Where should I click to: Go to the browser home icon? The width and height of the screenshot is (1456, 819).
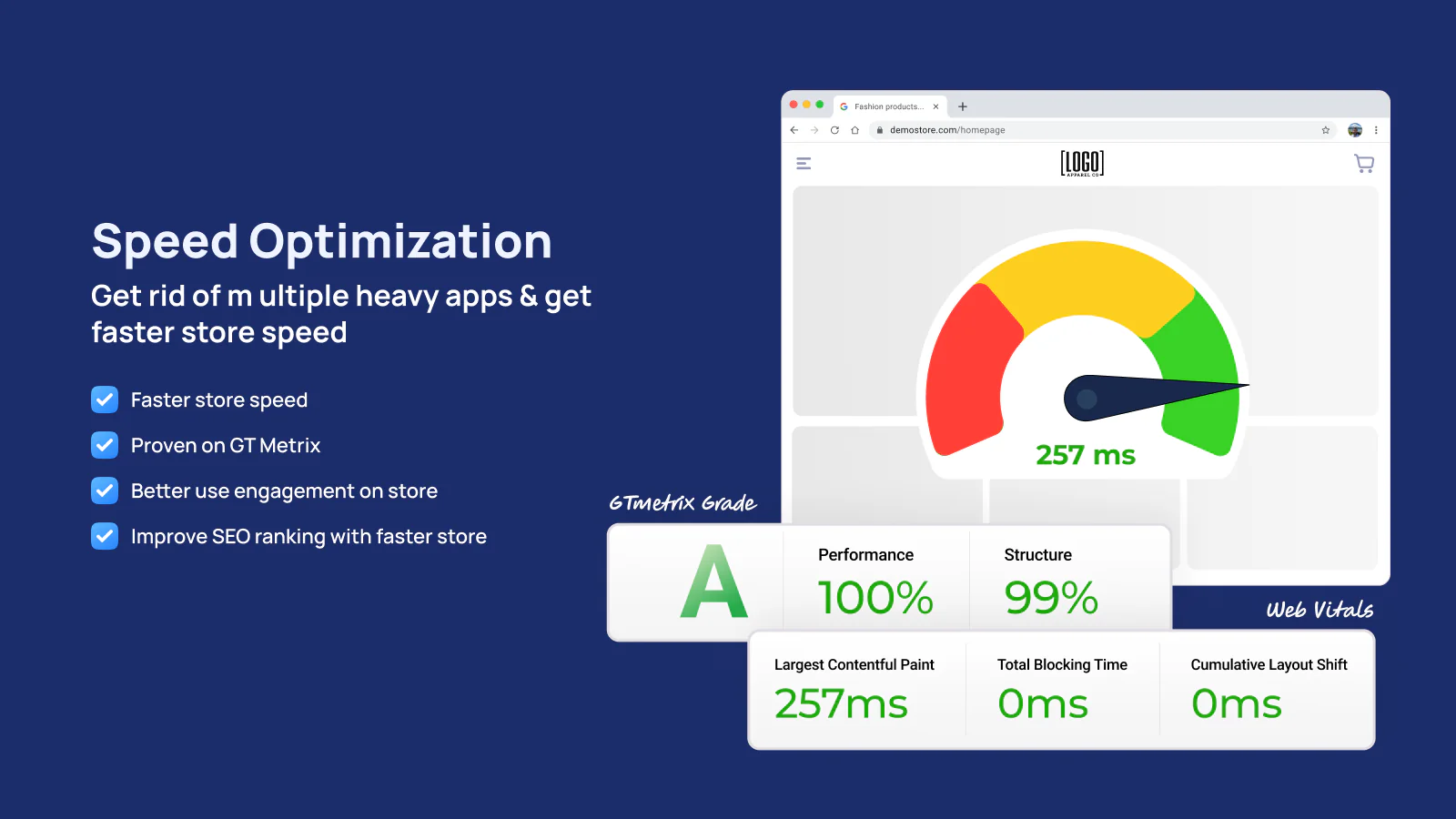pyautogui.click(x=854, y=130)
